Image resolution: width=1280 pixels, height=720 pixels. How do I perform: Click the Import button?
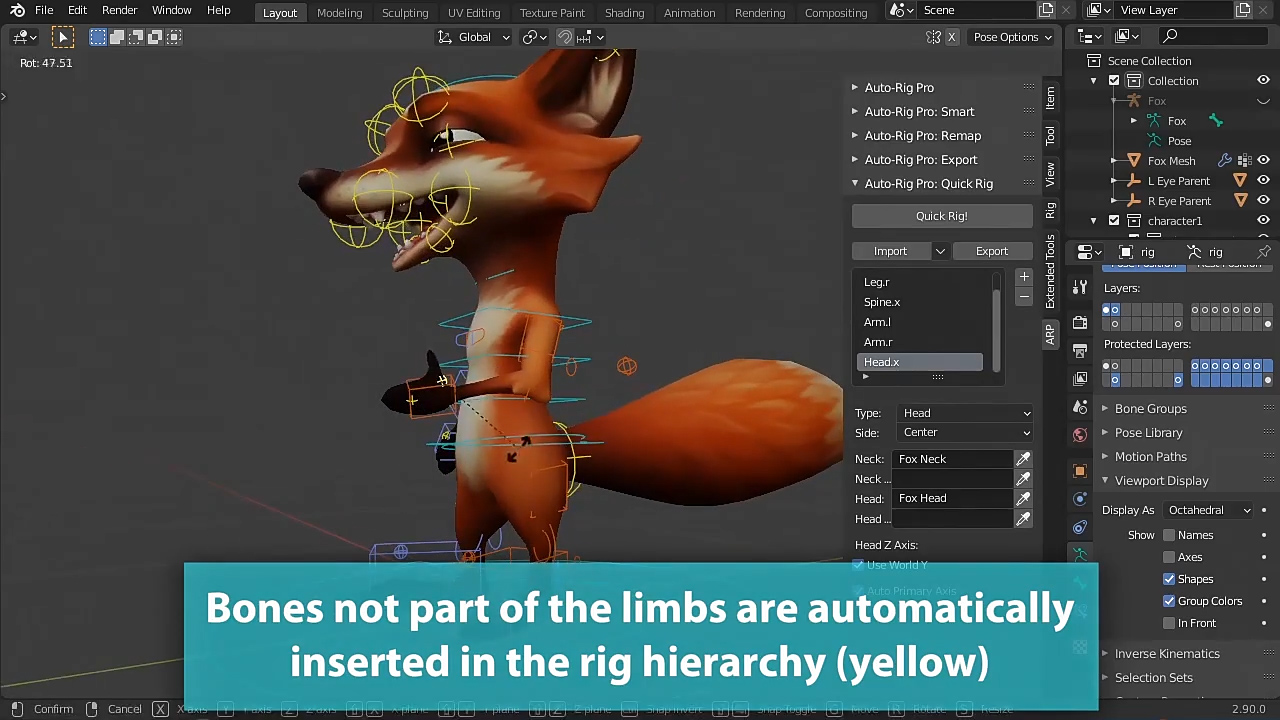890,251
